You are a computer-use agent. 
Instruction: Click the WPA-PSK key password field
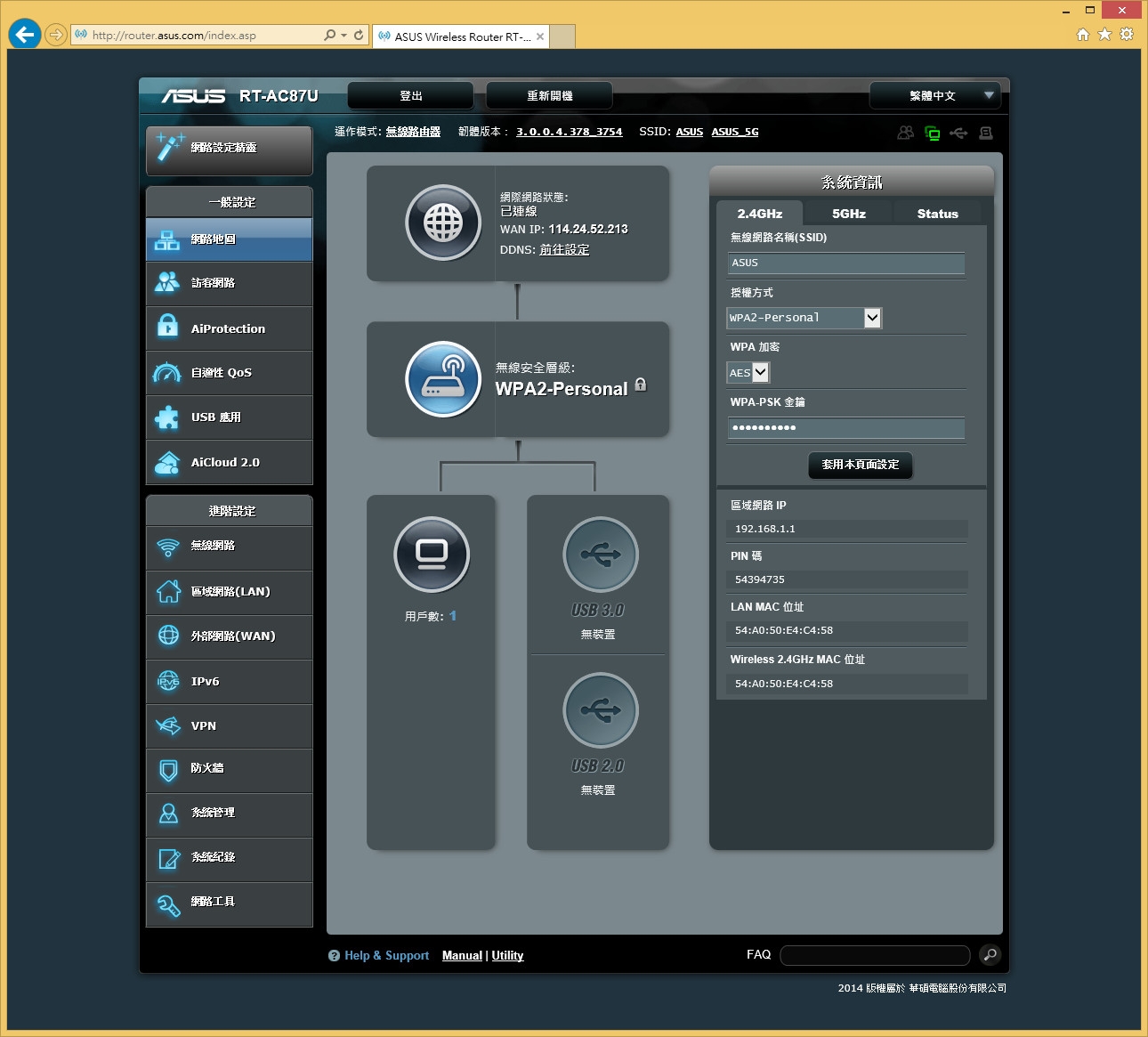tap(846, 428)
